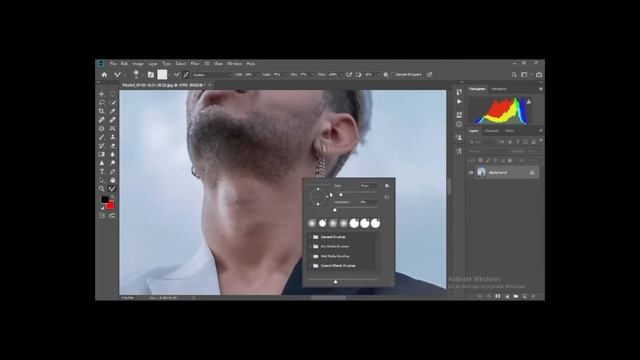Open the brush preset picker
The height and width of the screenshot is (360, 640).
(x=136, y=74)
